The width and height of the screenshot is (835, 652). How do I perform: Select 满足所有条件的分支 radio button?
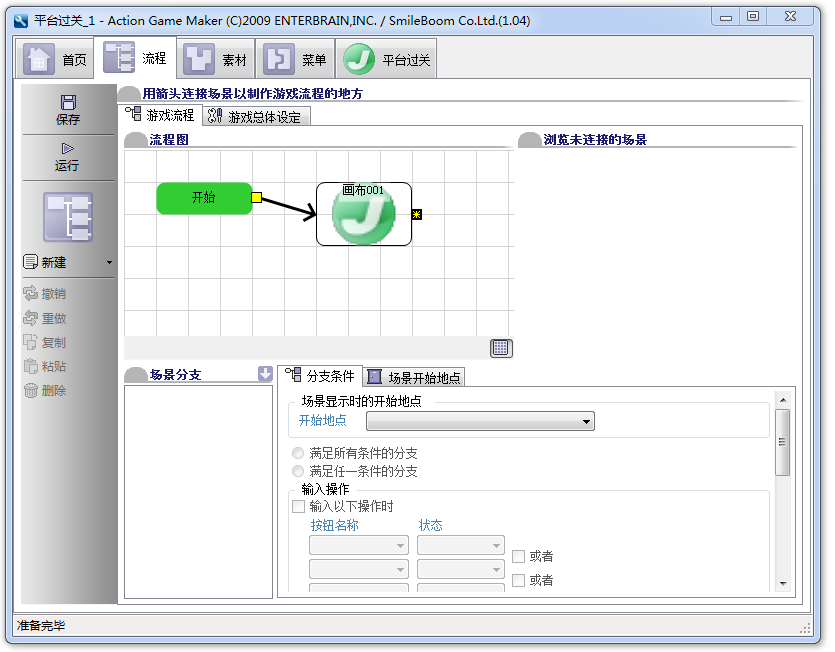pos(298,453)
